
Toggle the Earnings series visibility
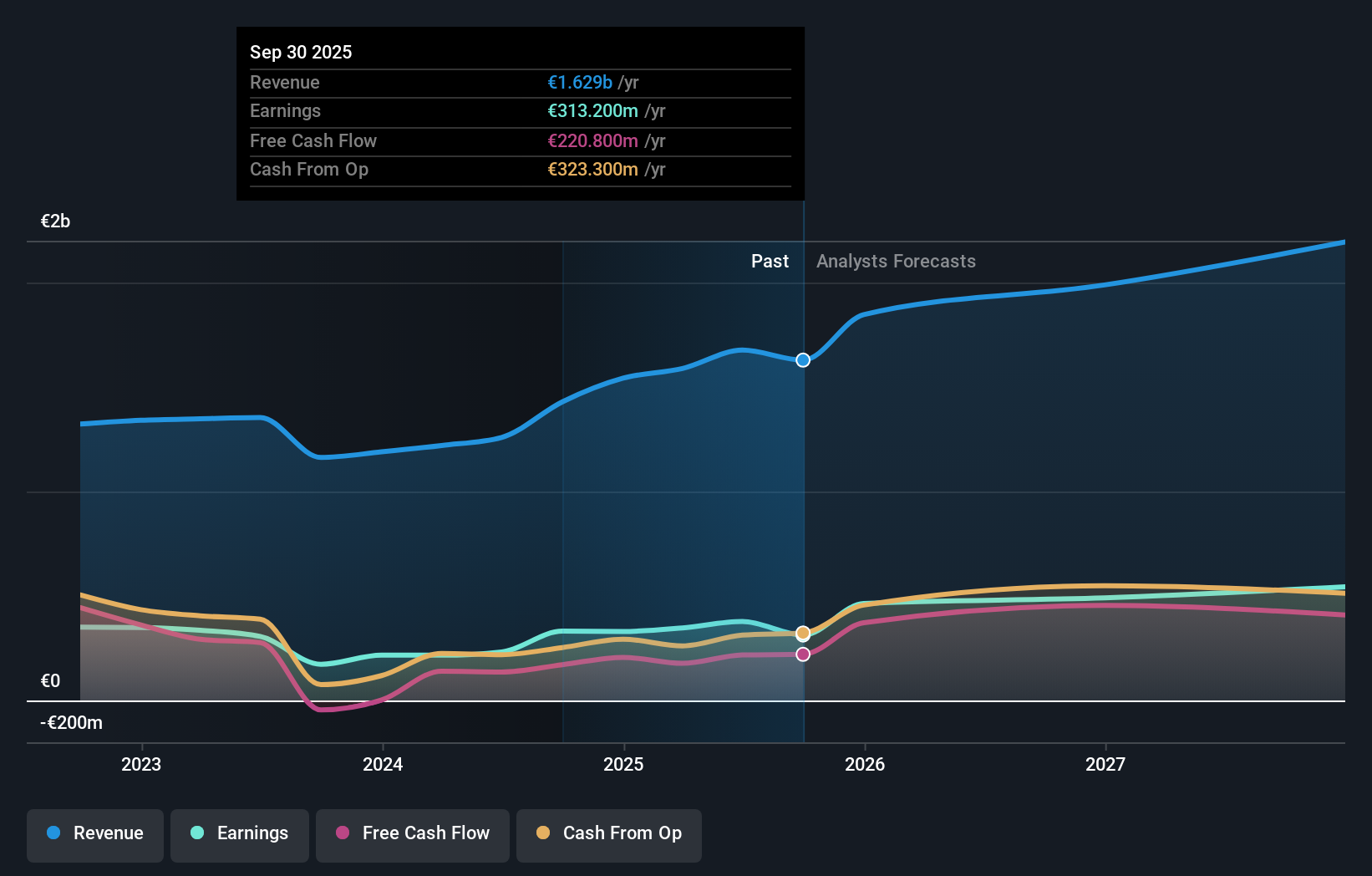click(x=239, y=833)
